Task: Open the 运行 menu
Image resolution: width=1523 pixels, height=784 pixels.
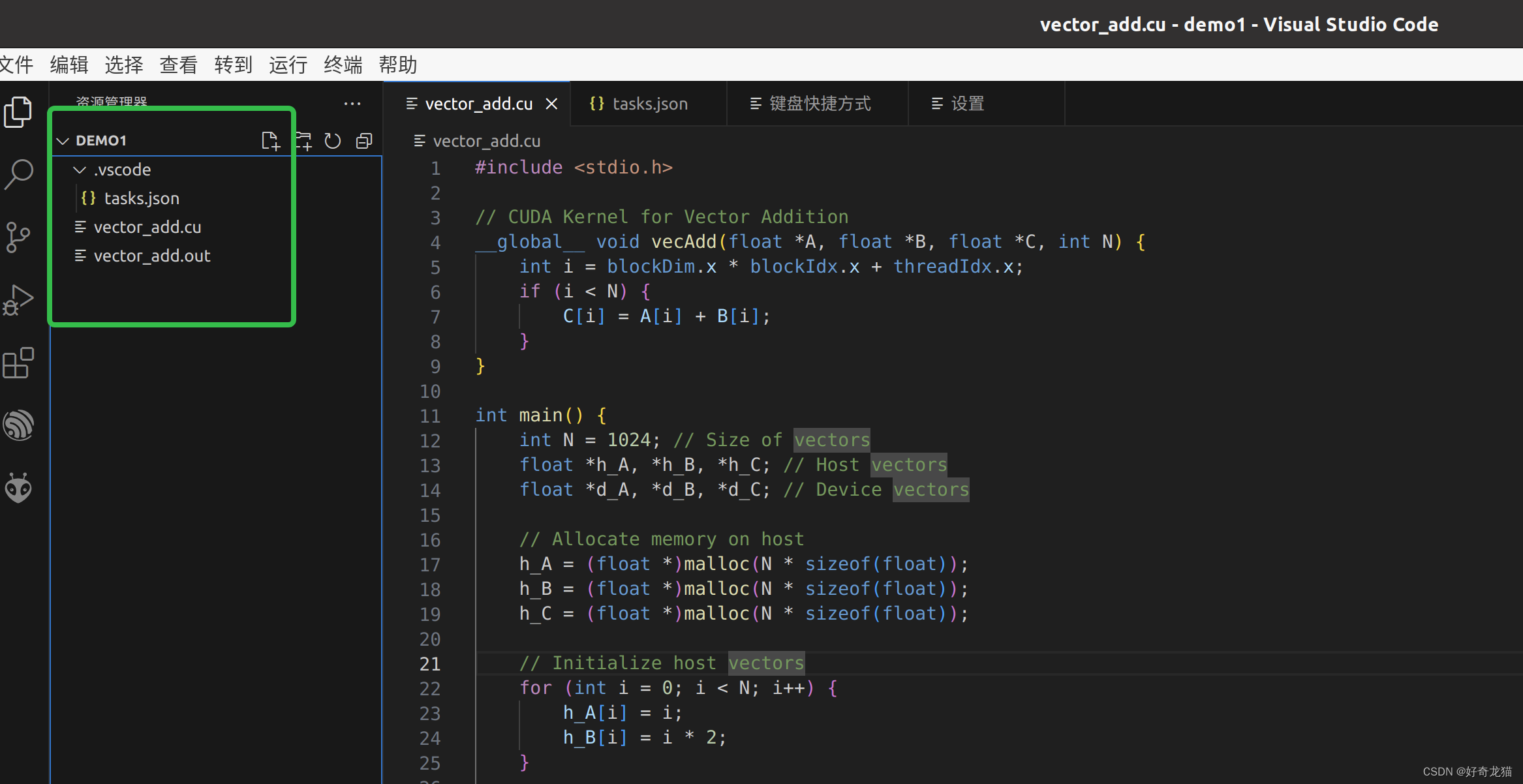Action: 288,65
